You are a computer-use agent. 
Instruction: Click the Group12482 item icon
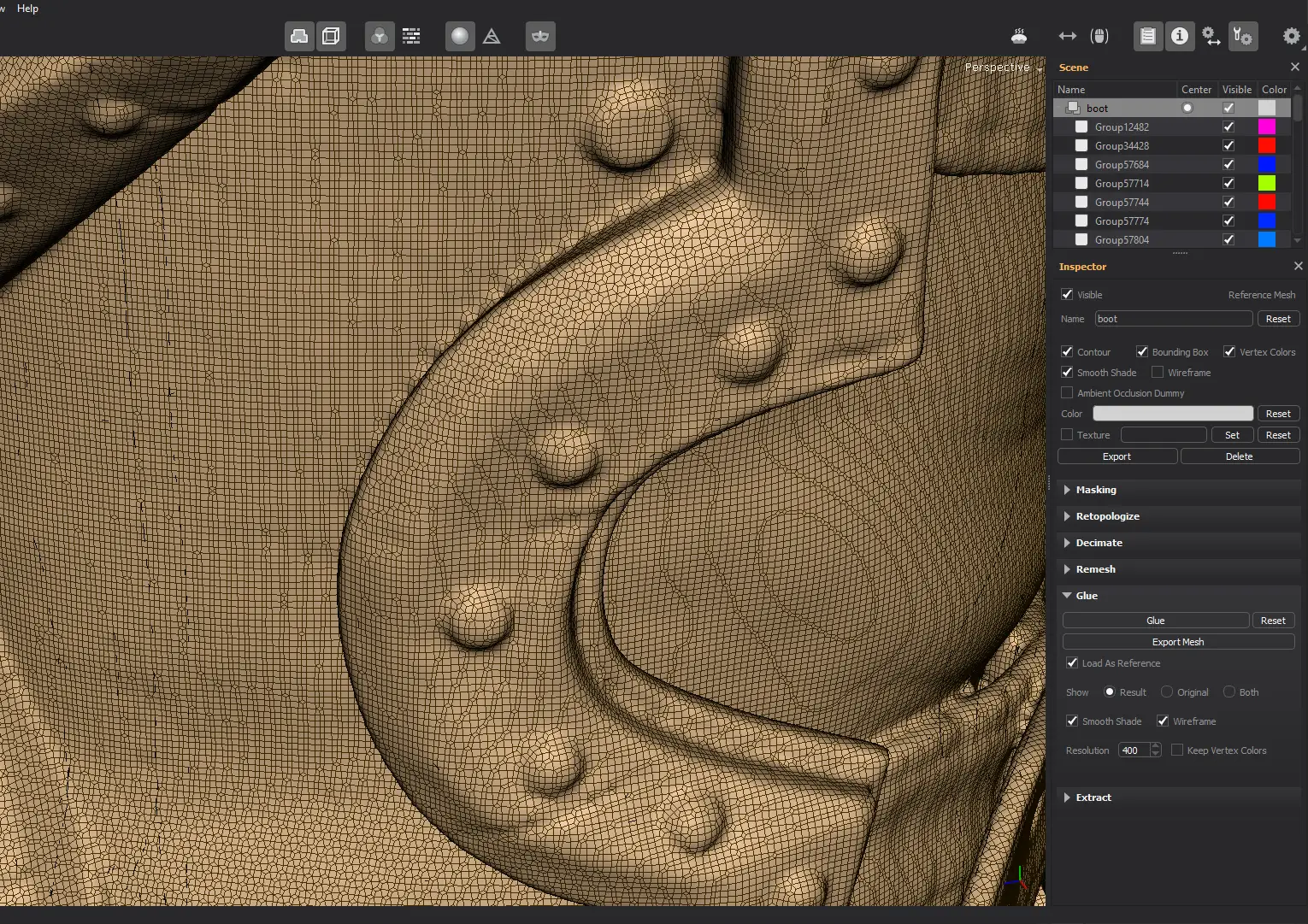pyautogui.click(x=1081, y=127)
